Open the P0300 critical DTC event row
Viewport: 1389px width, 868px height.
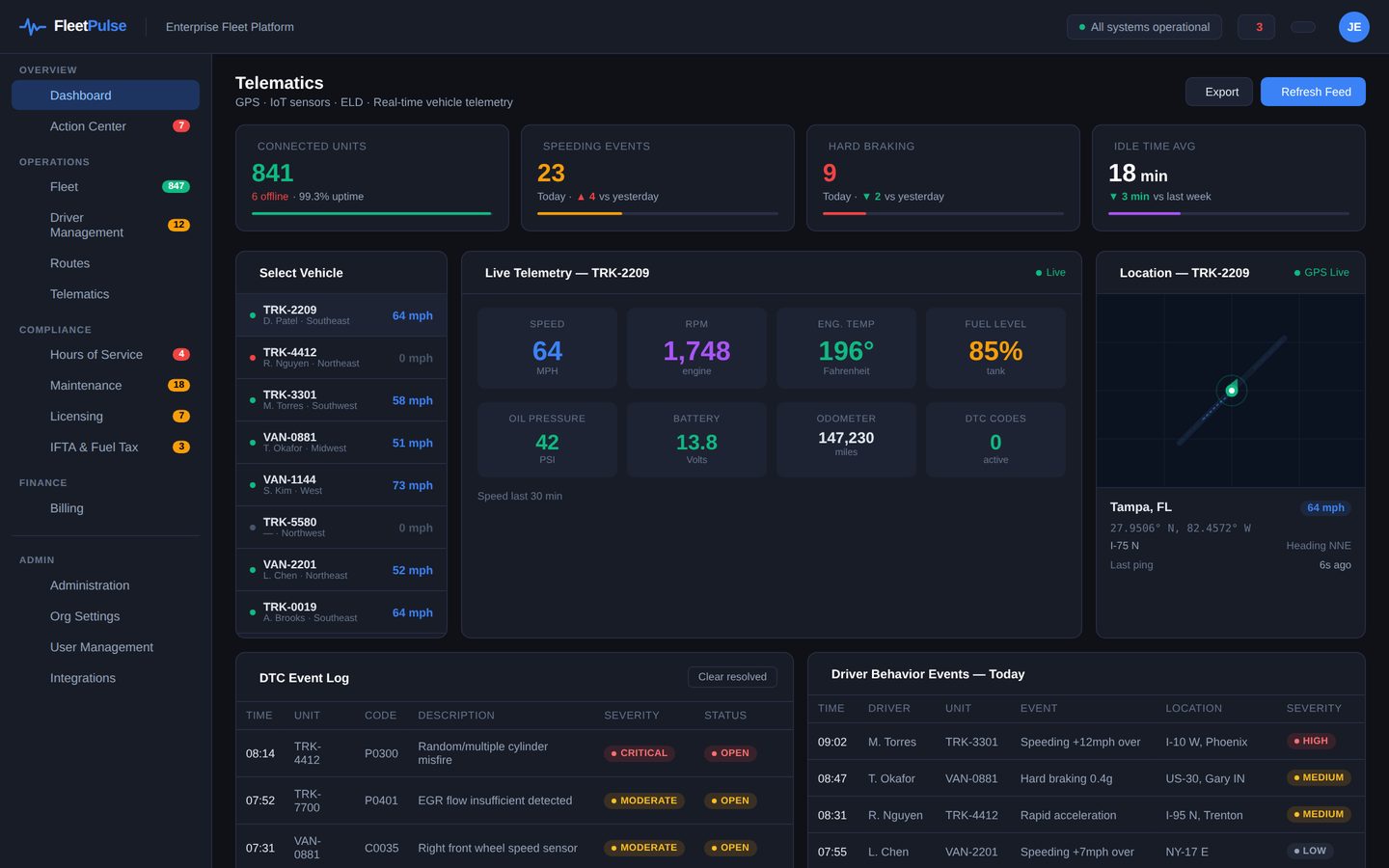point(514,753)
